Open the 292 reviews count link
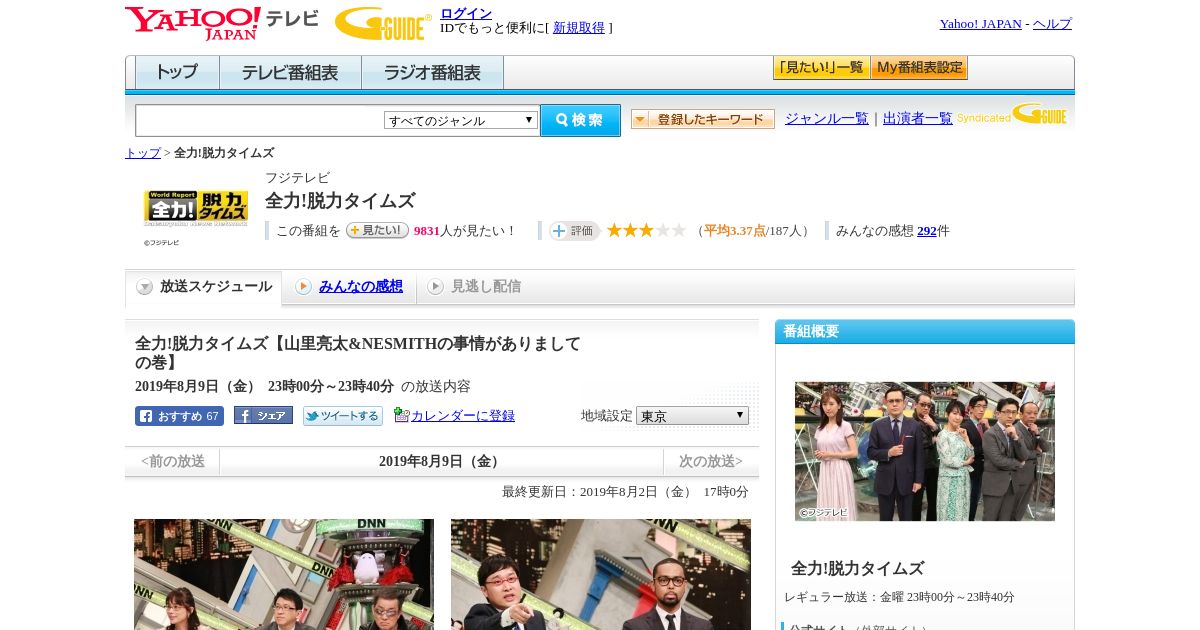Screen dimensions: 1200x630 click(927, 231)
